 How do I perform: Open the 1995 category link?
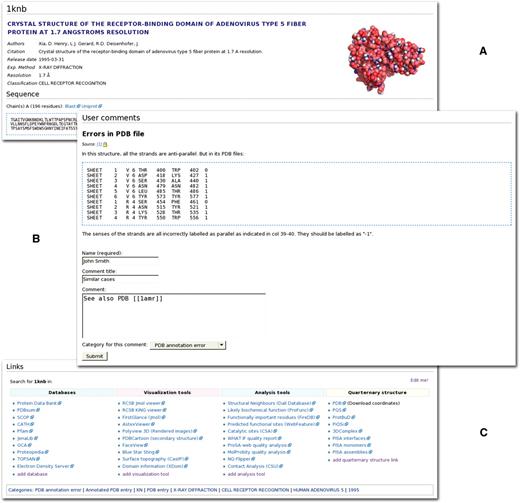coord(354,490)
